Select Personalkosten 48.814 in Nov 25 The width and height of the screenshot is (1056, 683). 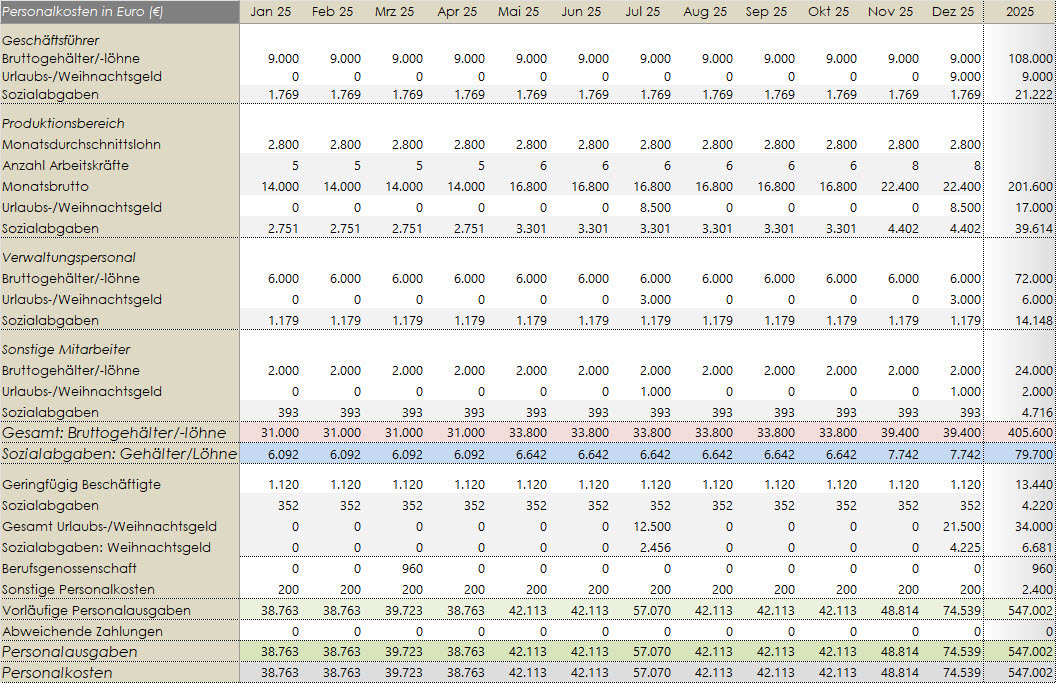(900, 673)
